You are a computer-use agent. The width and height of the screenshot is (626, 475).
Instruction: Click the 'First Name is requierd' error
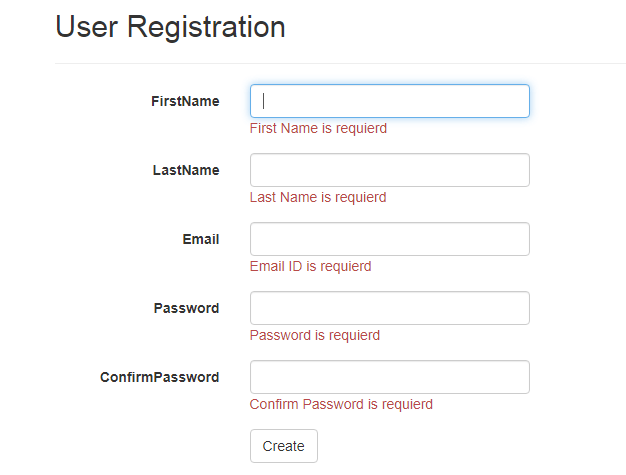(318, 128)
